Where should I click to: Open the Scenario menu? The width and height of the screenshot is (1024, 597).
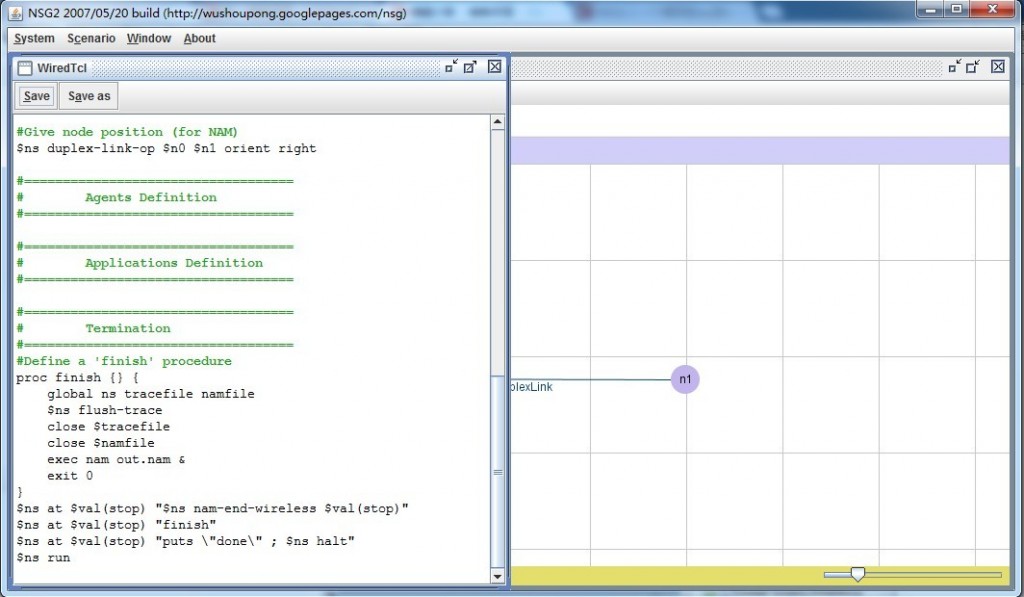point(91,38)
